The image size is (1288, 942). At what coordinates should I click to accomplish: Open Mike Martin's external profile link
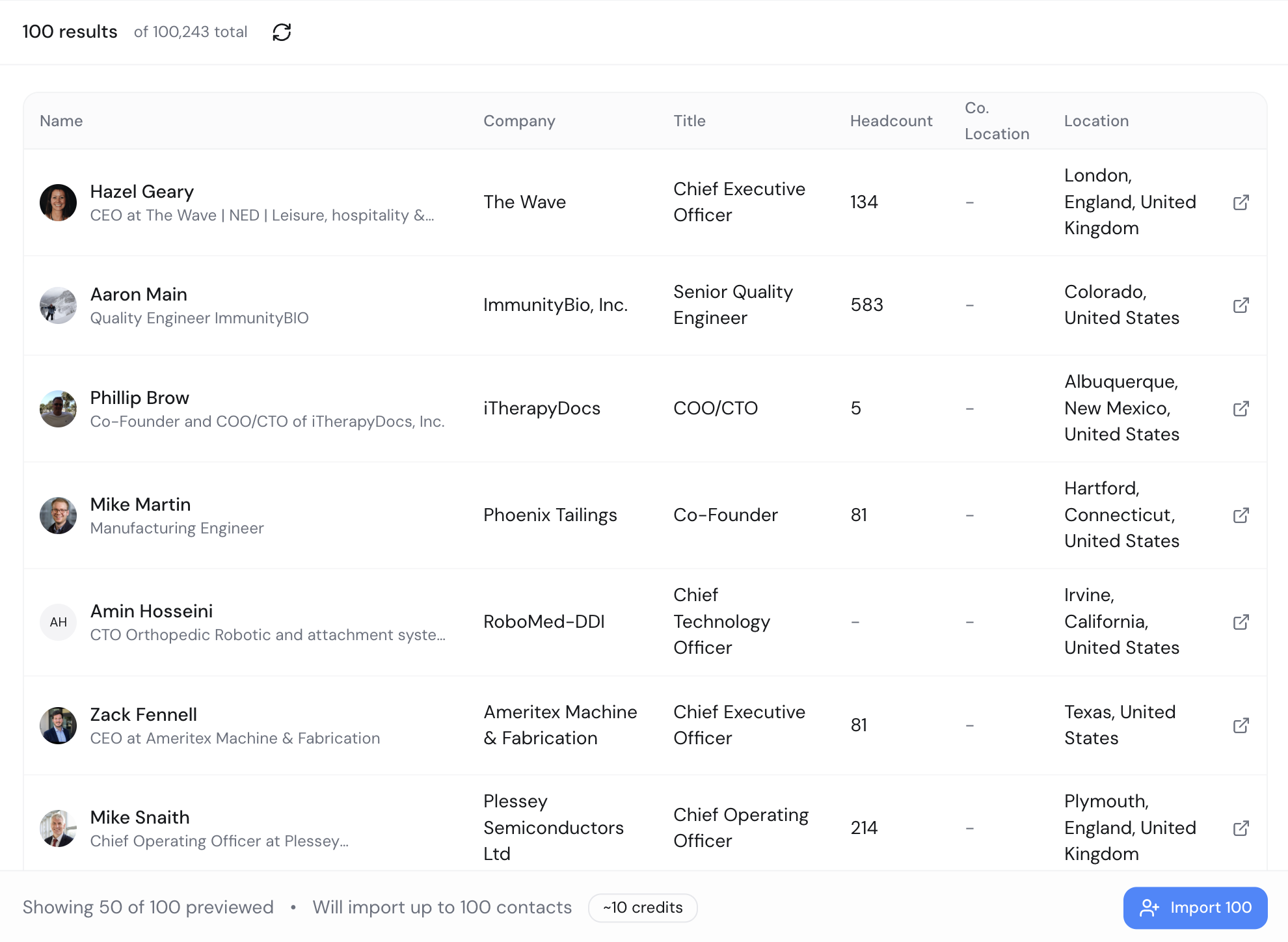(x=1241, y=515)
